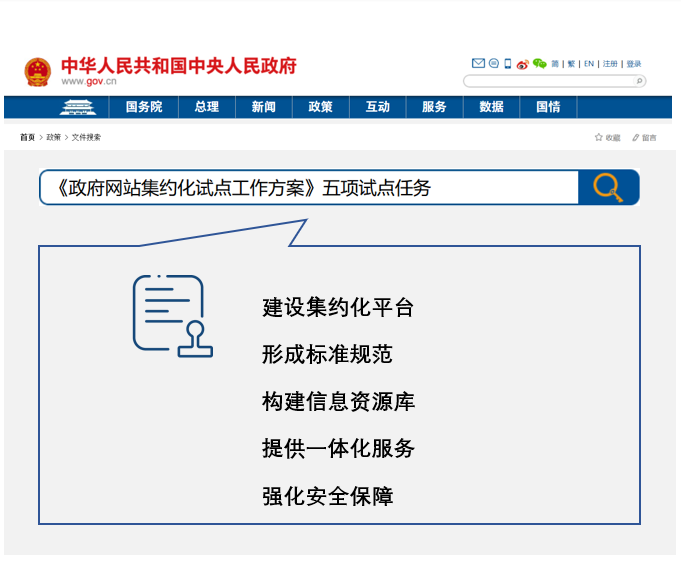Open the mail envelope icon

478,64
